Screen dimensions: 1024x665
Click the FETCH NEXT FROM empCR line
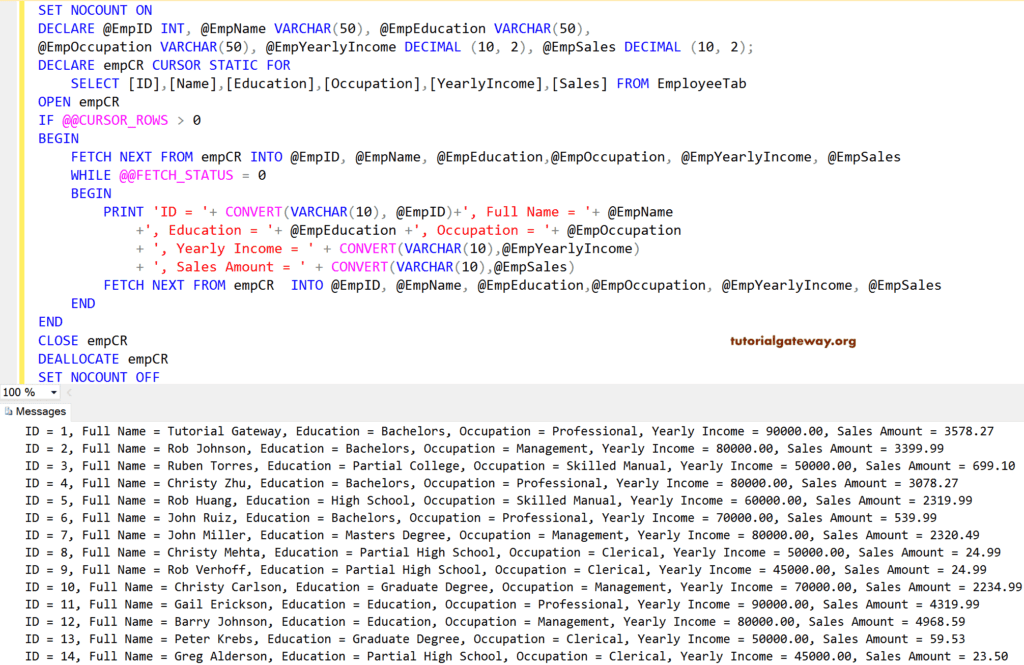coord(160,156)
